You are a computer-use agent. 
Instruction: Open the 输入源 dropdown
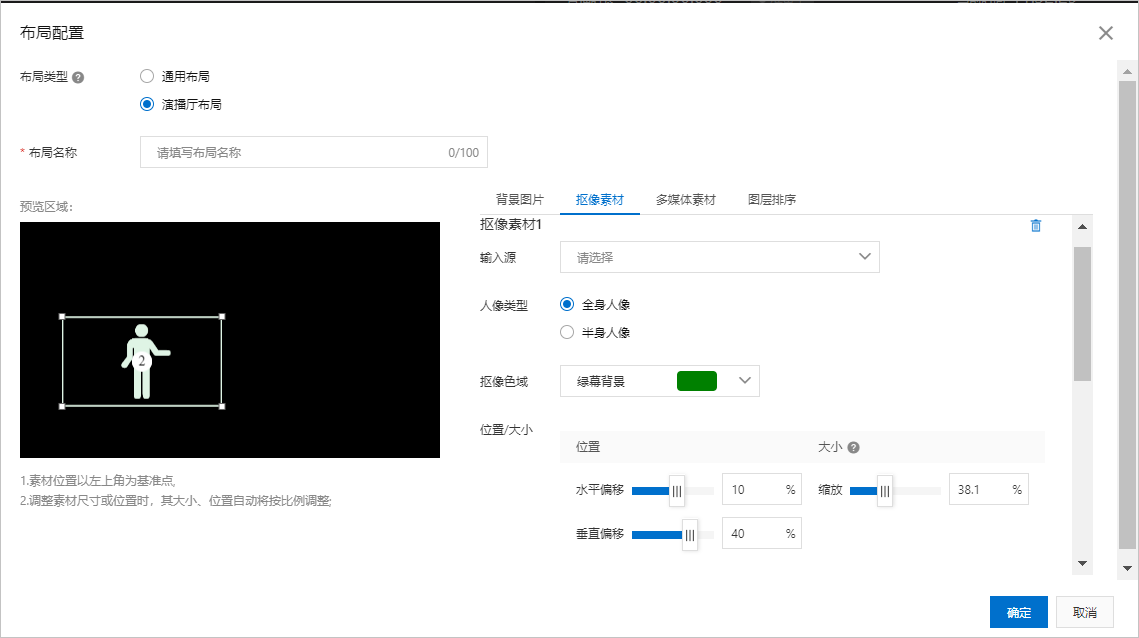click(719, 257)
